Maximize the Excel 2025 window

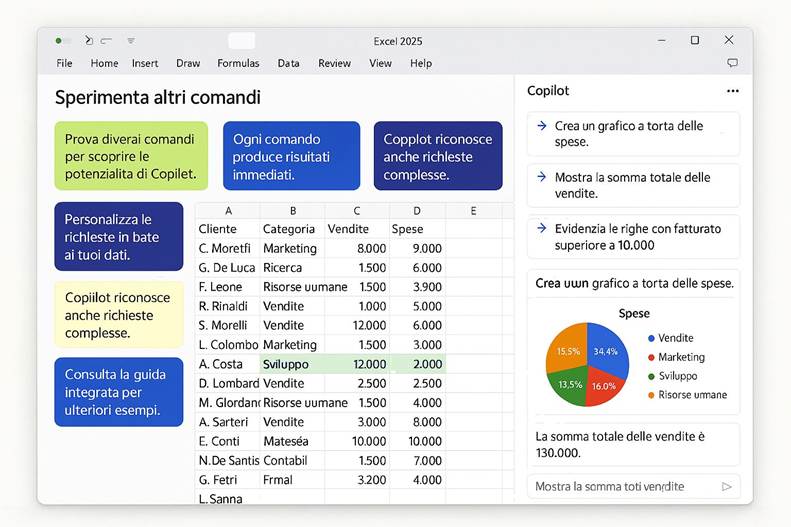(695, 40)
